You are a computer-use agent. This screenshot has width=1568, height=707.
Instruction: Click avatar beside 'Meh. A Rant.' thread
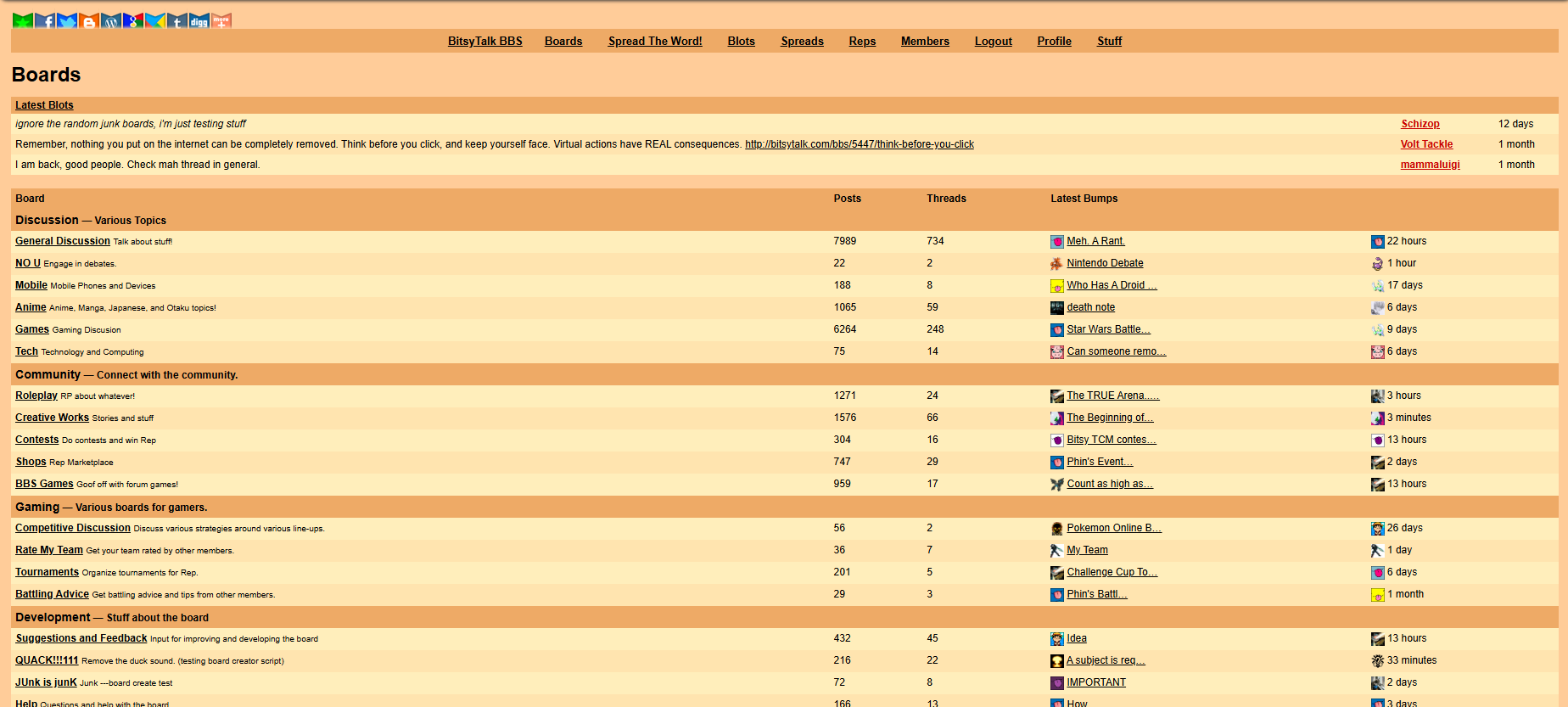1056,242
